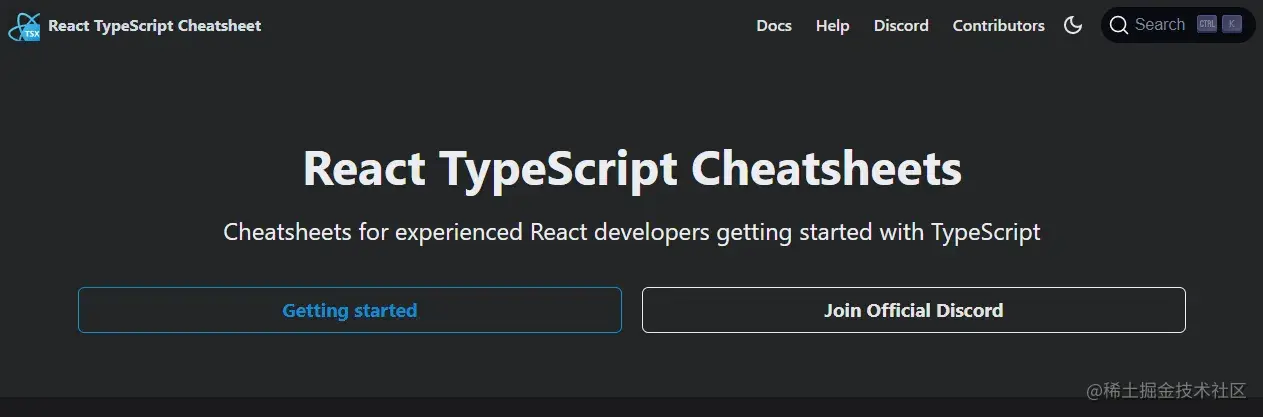Click the CTRL key hint badge

1207,25
